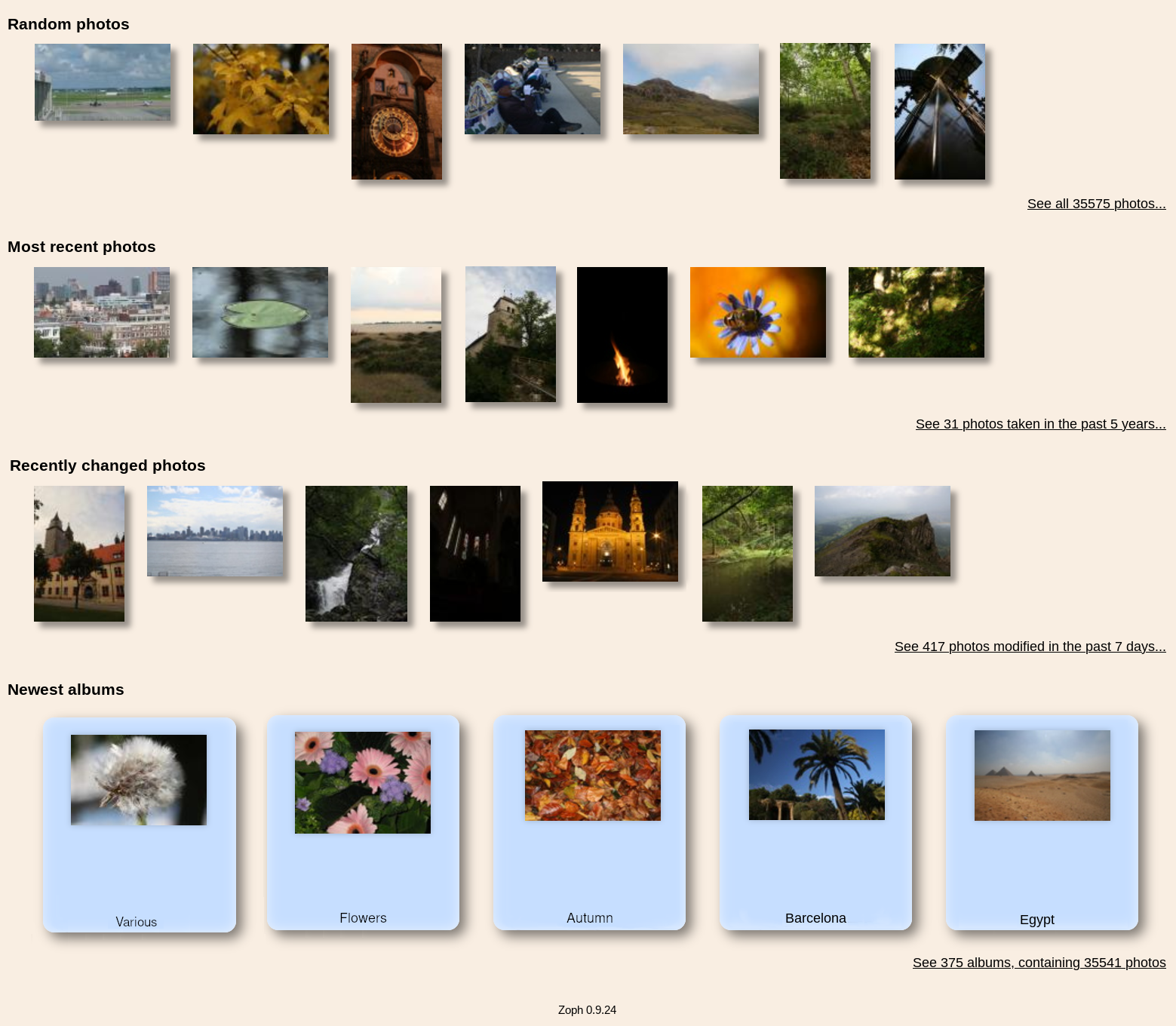Open the forest pond photo in Recently changed
The width and height of the screenshot is (1176, 1026).
[748, 554]
